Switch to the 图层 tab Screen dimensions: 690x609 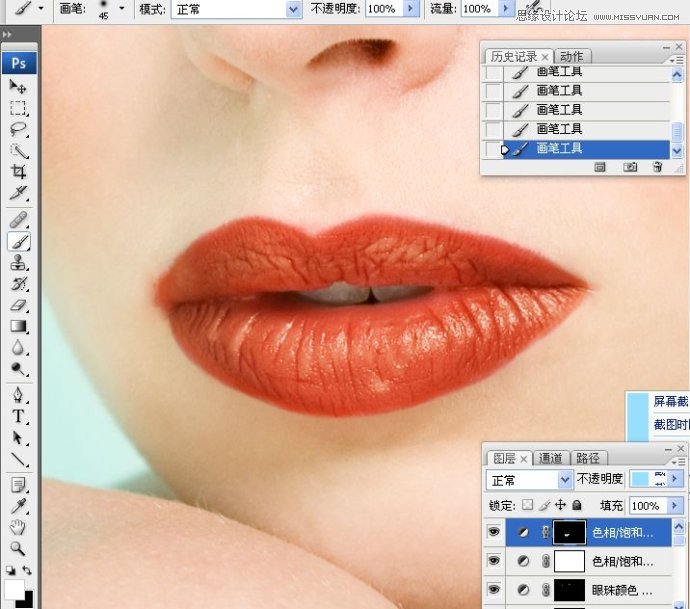[504, 458]
